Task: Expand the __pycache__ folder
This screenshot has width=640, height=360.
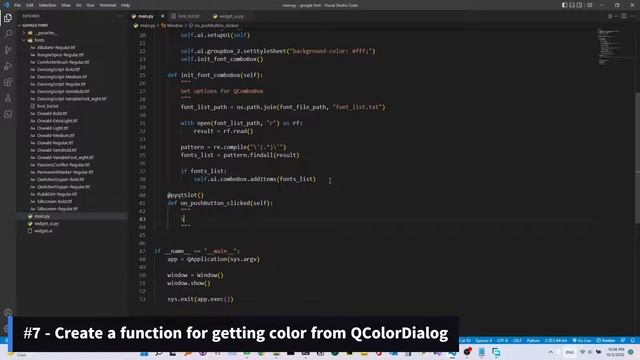Action: (x=45, y=33)
